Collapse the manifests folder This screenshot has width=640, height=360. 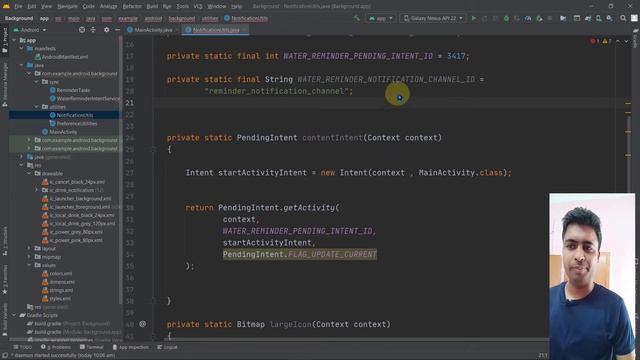pos(22,49)
